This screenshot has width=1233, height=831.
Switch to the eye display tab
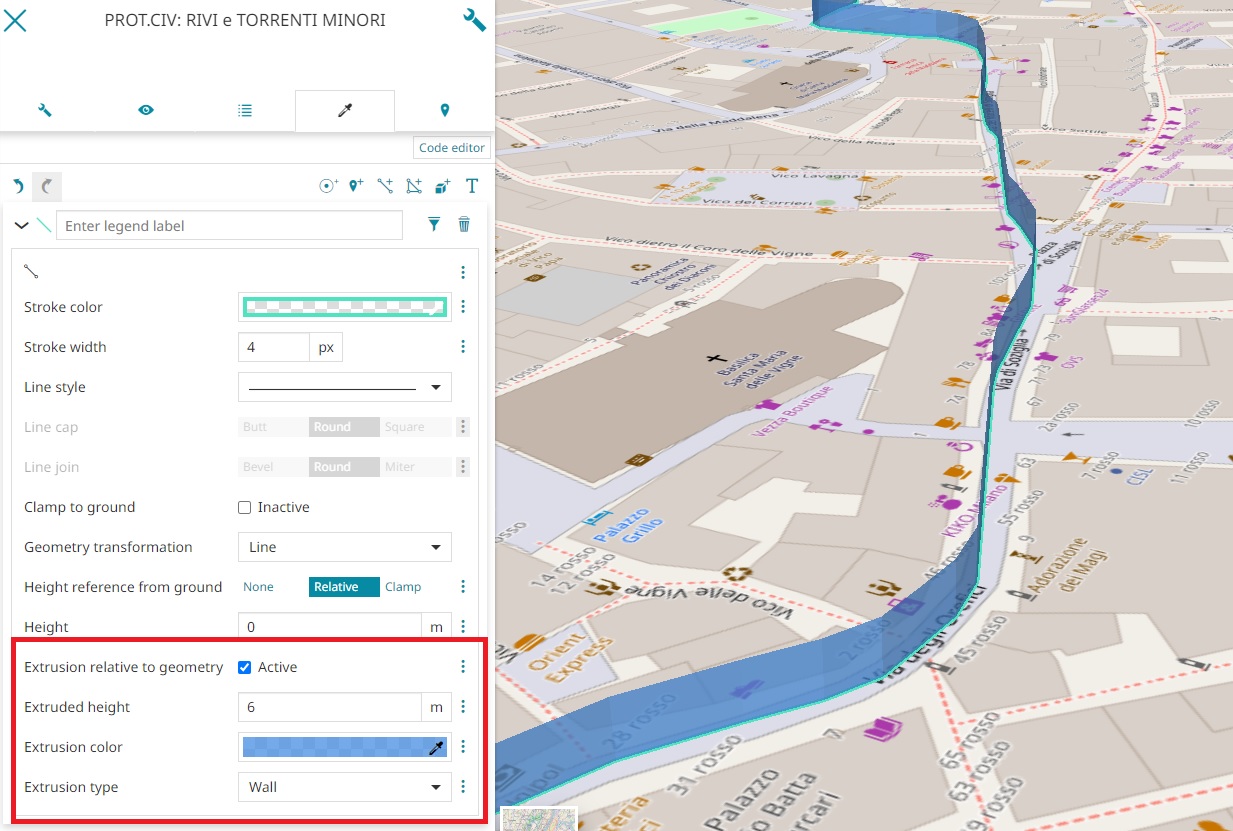145,111
